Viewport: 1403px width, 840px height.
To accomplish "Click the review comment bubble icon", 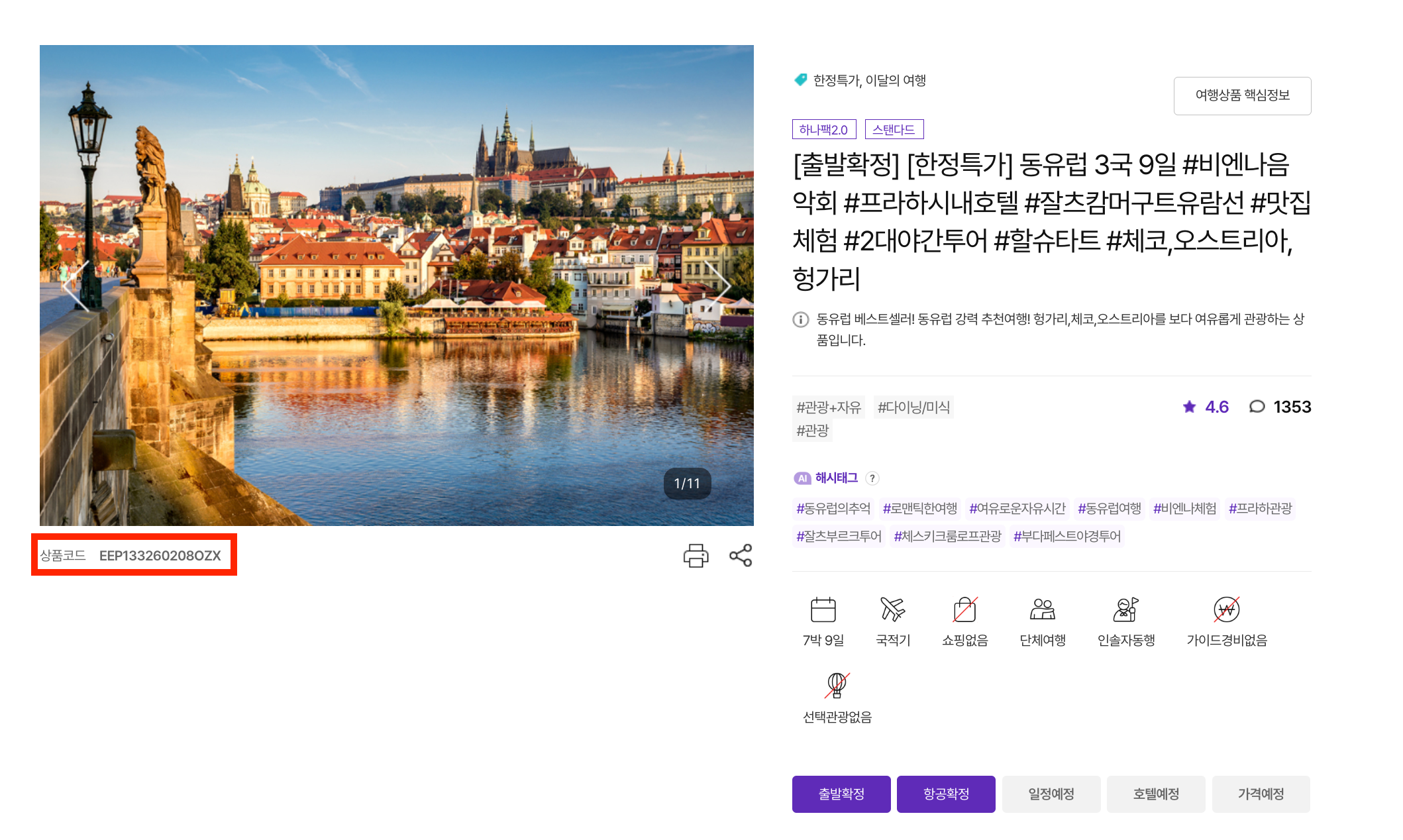I will (1257, 407).
